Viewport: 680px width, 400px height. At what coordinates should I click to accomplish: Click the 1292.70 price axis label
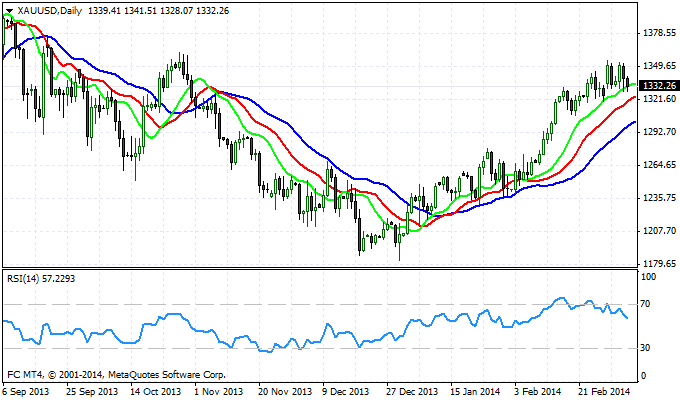[659, 132]
